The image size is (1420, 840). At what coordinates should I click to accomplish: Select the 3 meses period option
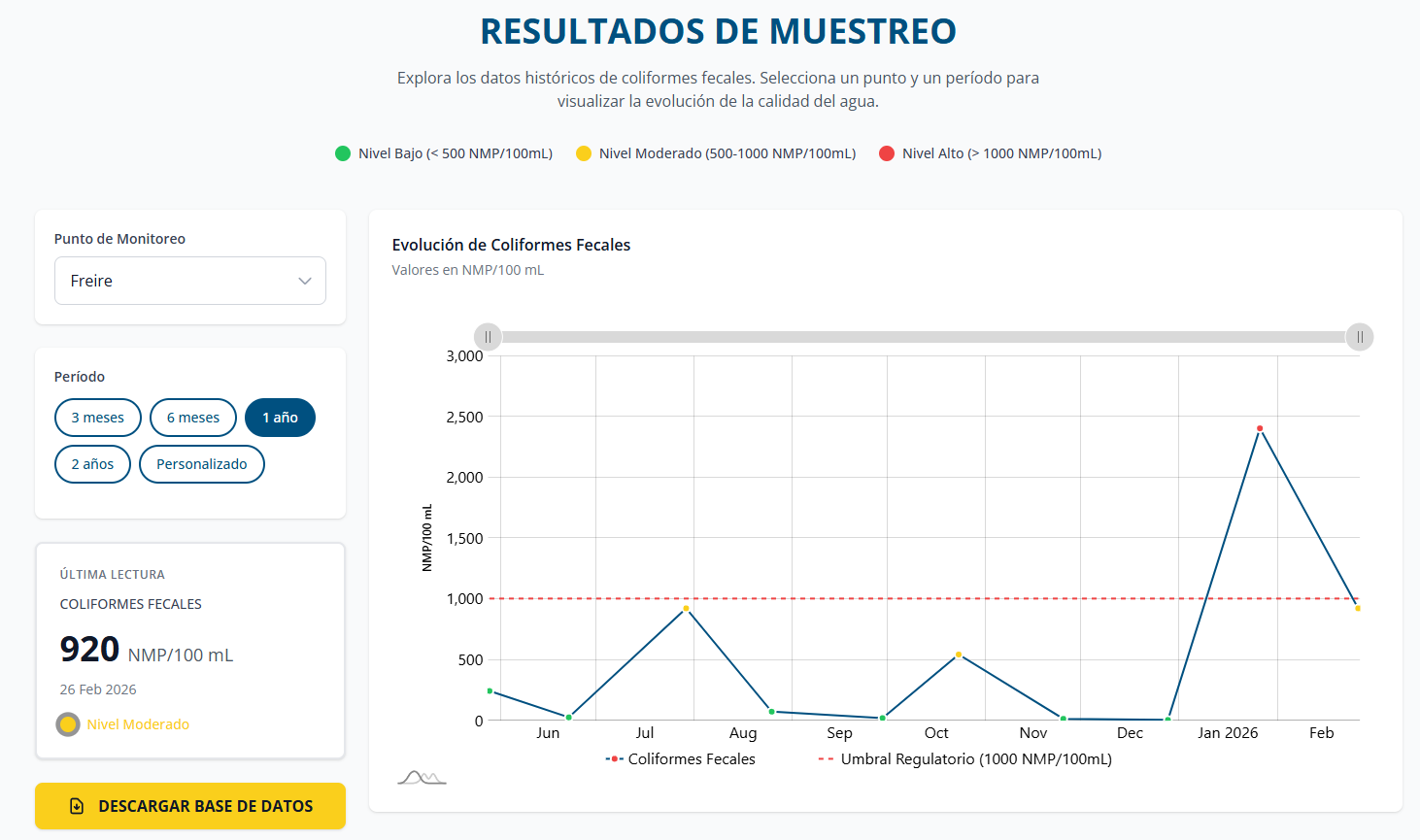[98, 418]
